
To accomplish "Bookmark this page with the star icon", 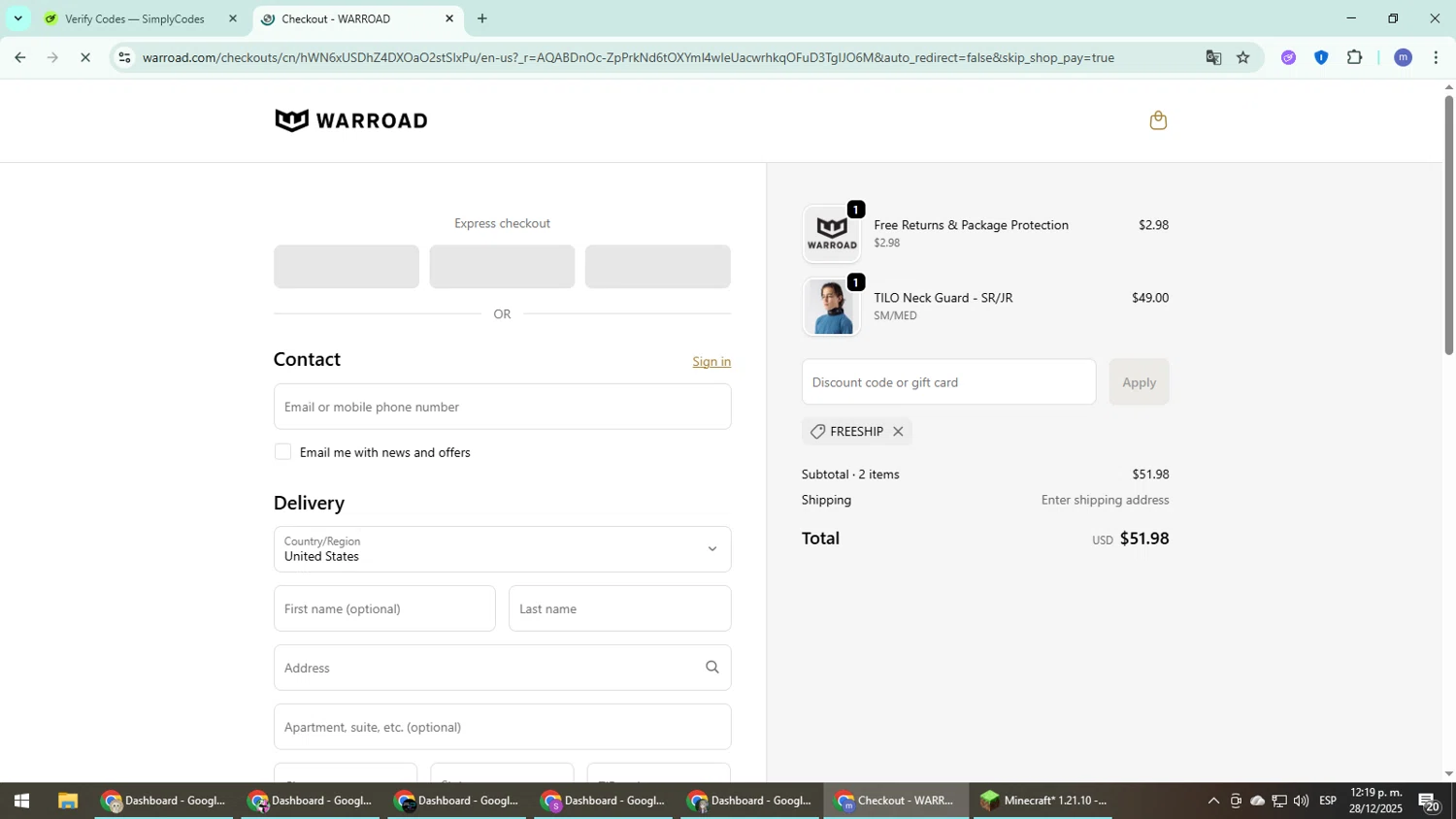I will pos(1243,57).
